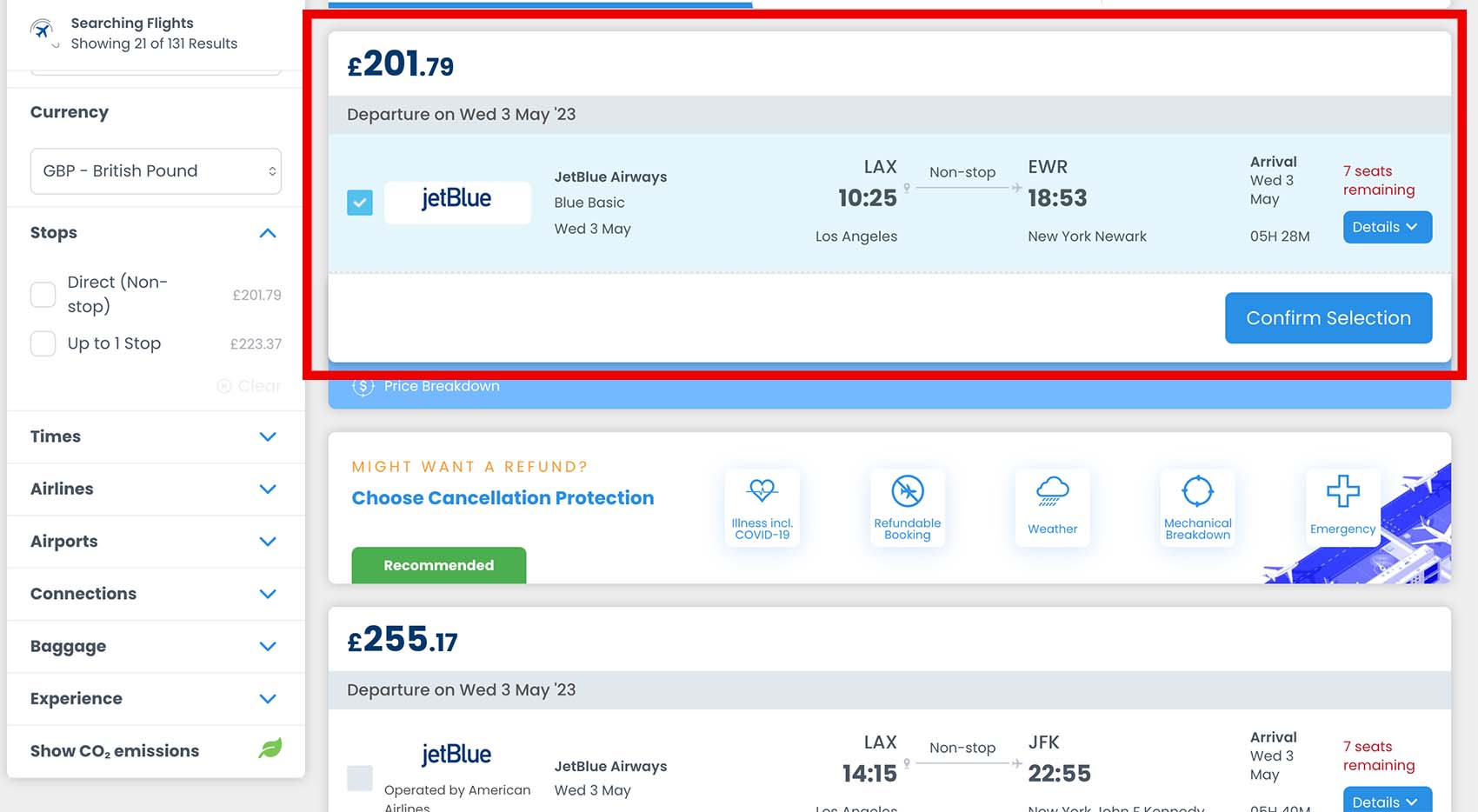Uncheck the selected jetBlue LAX–EWR flight

[360, 203]
